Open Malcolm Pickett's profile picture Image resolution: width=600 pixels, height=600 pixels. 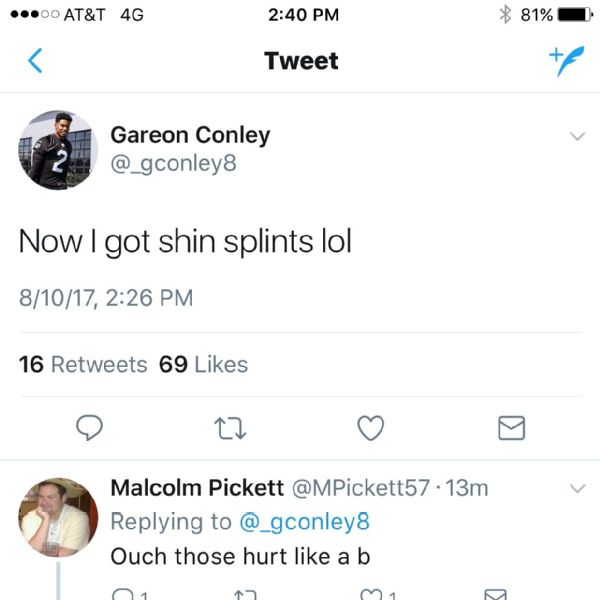click(x=58, y=516)
